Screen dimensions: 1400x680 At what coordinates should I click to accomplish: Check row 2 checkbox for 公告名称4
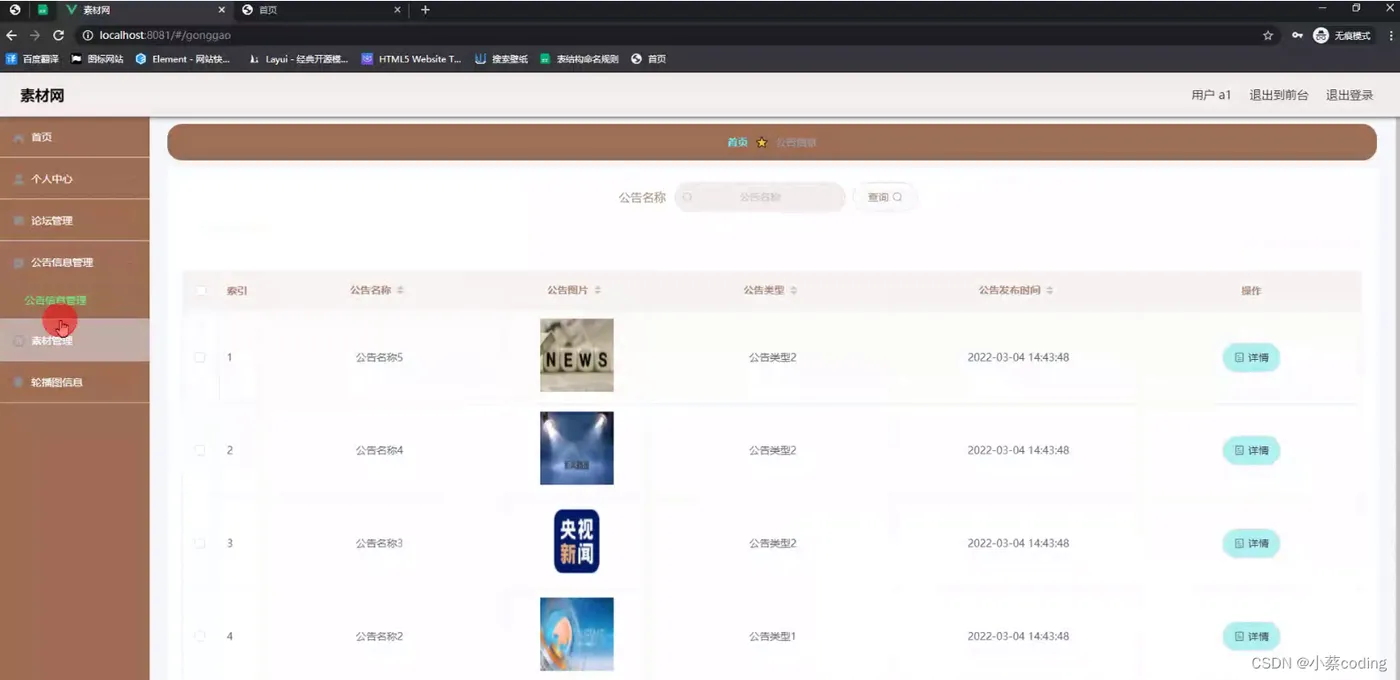point(200,450)
